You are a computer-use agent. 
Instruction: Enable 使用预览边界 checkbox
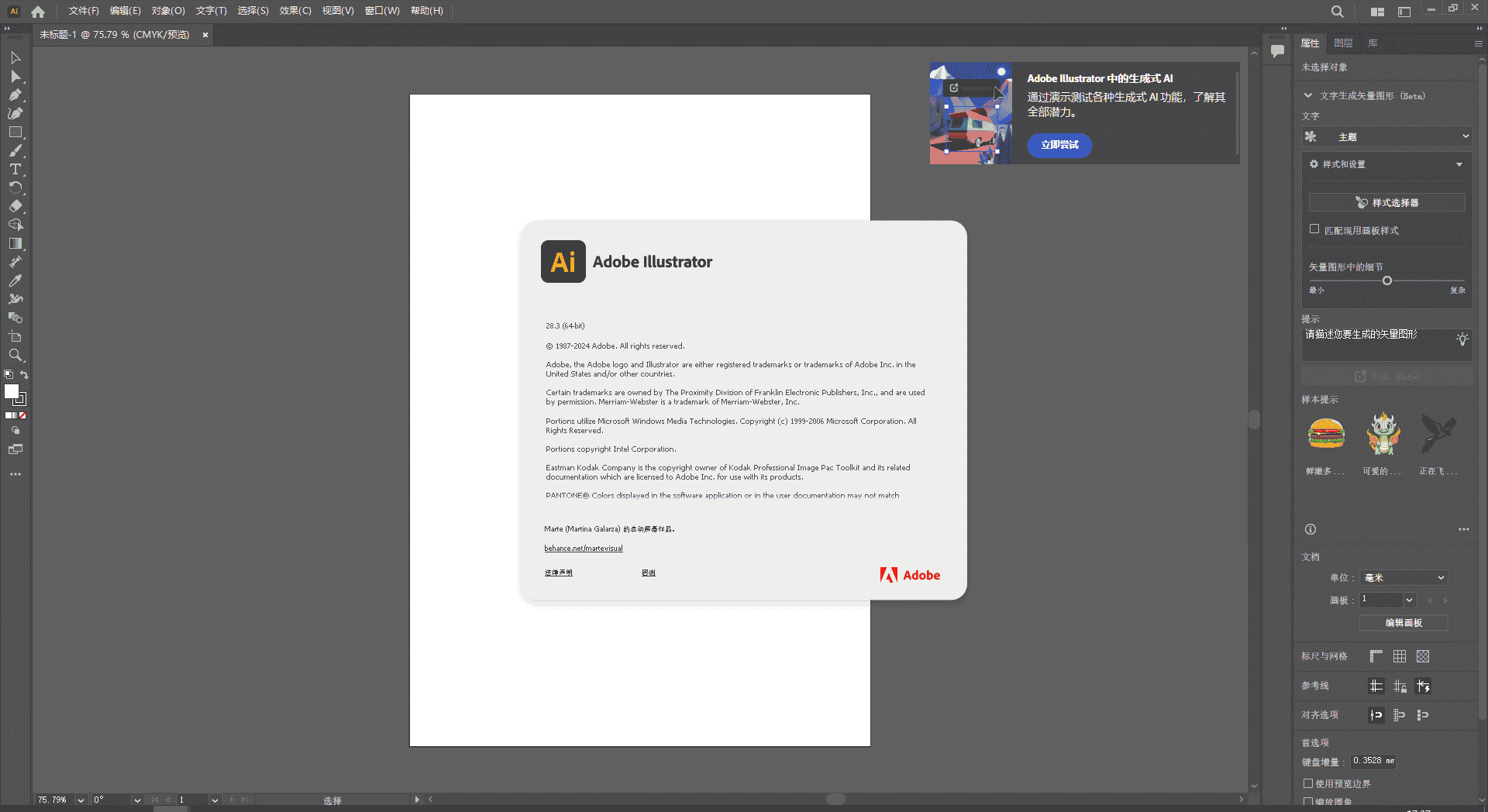pyautogui.click(x=1310, y=783)
